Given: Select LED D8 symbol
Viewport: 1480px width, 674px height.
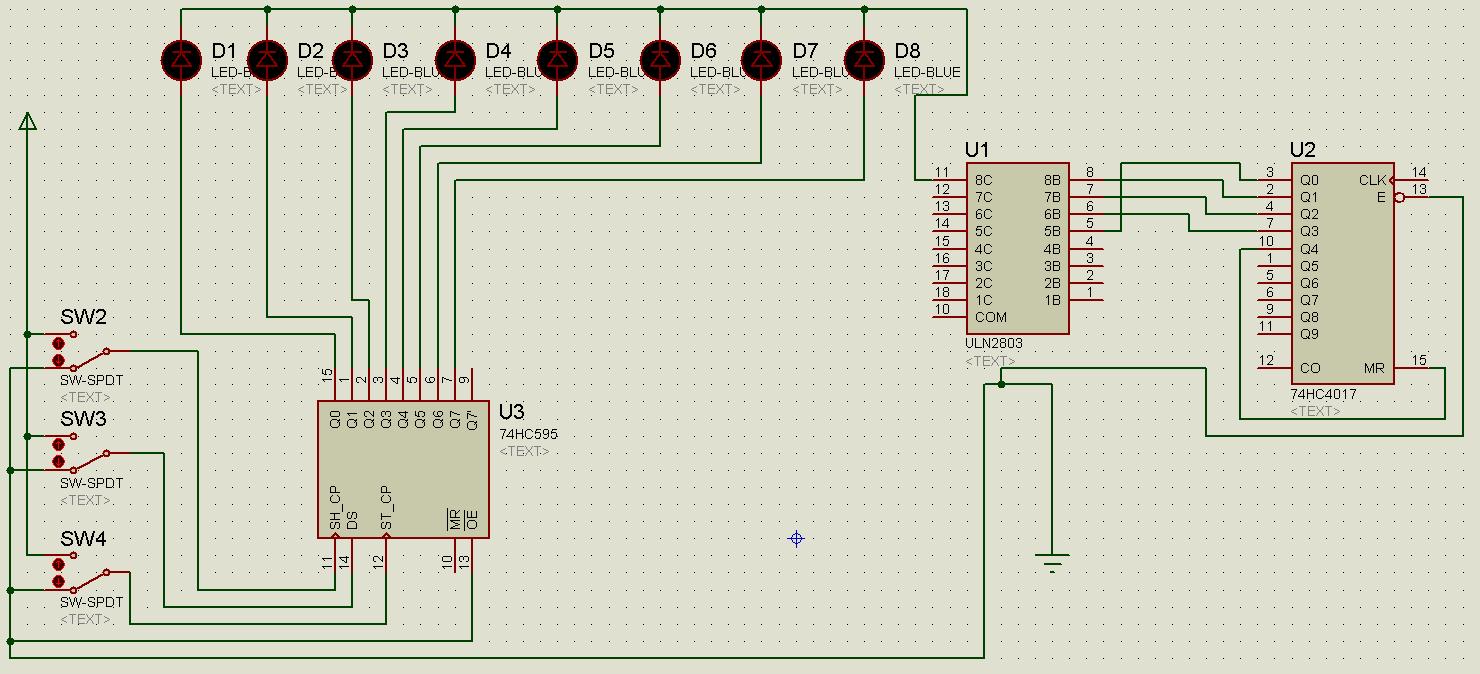Looking at the screenshot, I should 864,60.
